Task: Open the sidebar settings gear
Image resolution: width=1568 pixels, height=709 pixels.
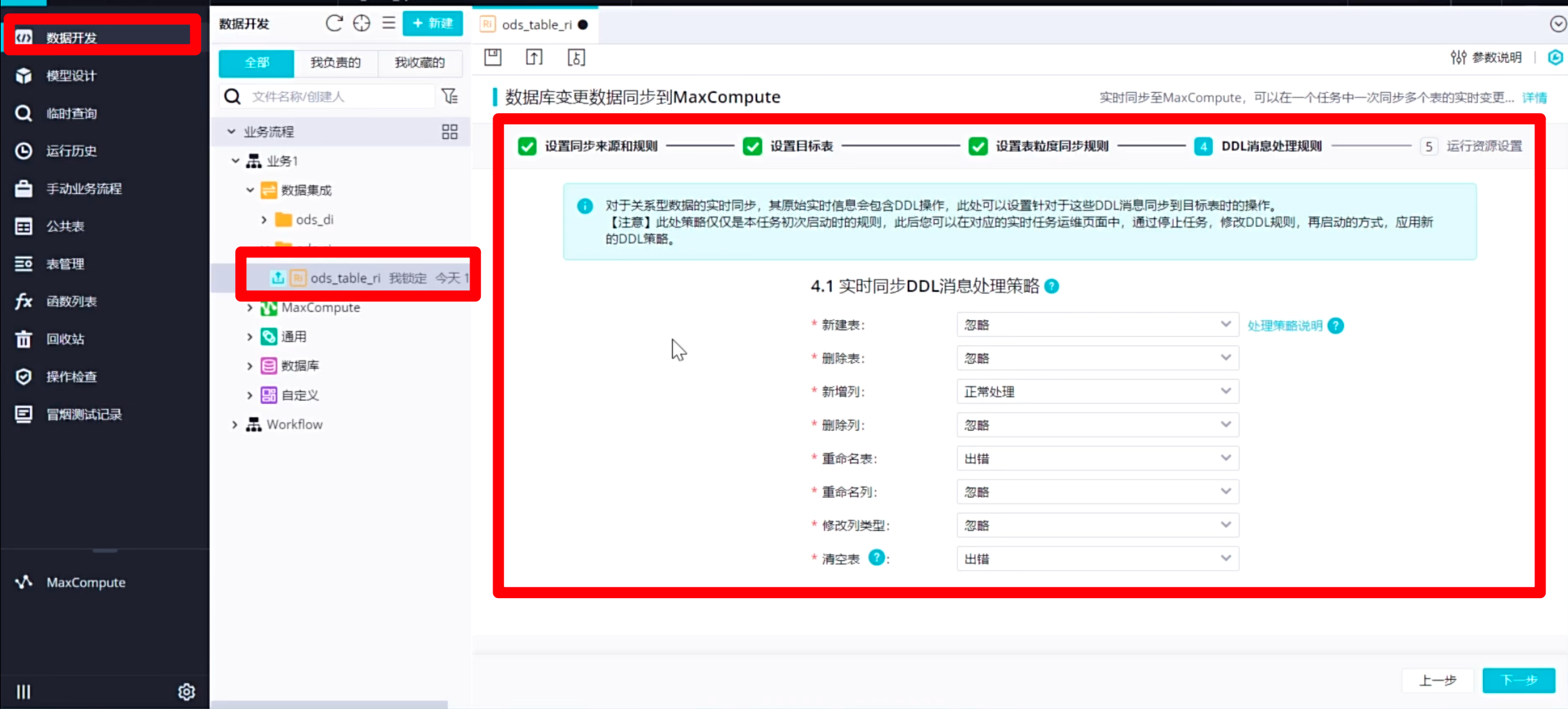Action: pyautogui.click(x=186, y=692)
